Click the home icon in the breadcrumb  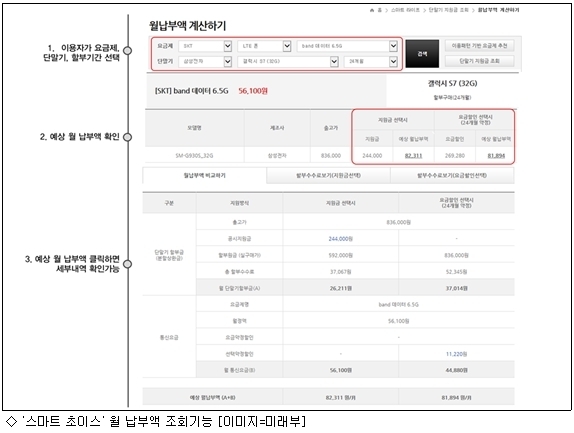[x=372, y=10]
